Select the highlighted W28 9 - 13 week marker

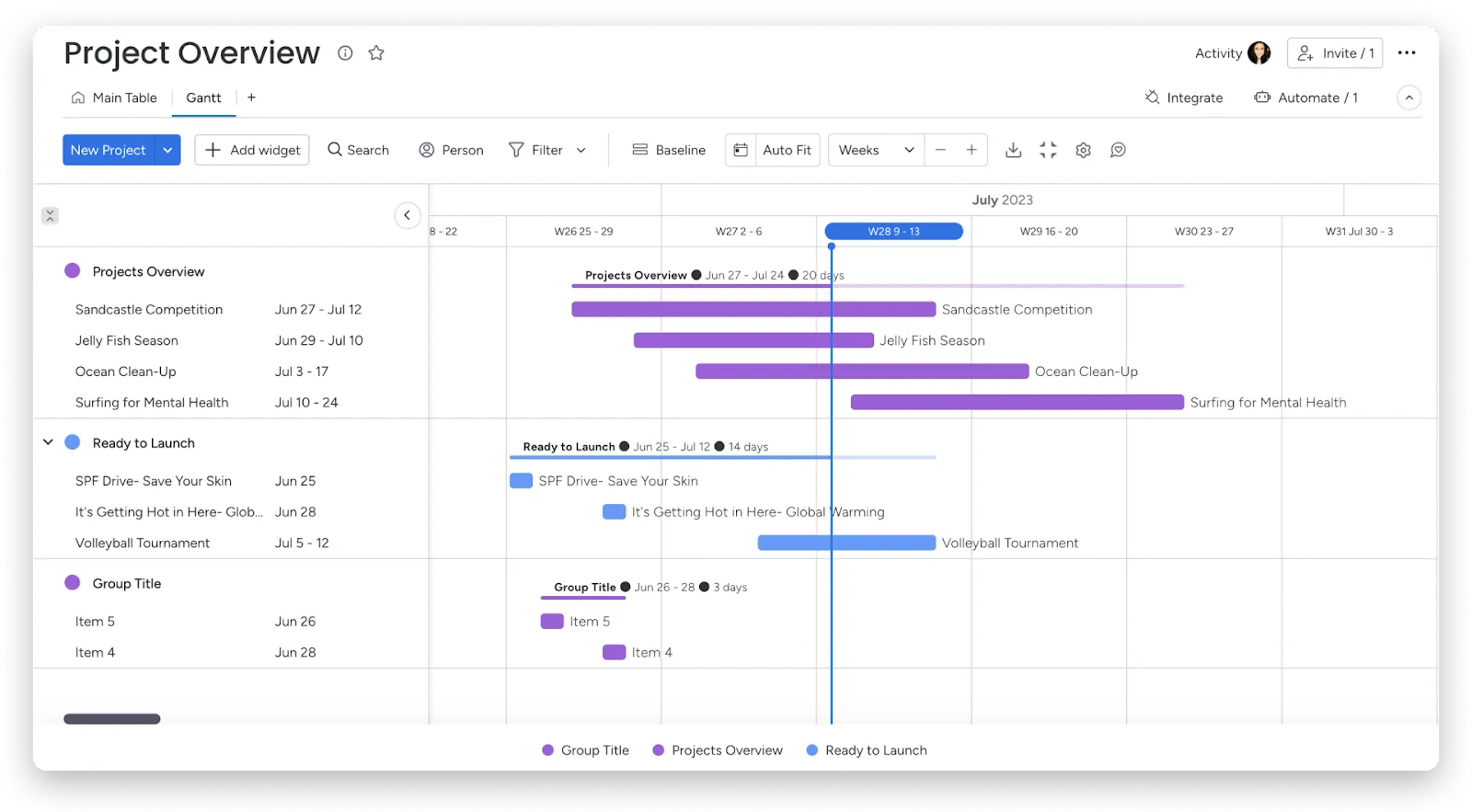pos(893,232)
